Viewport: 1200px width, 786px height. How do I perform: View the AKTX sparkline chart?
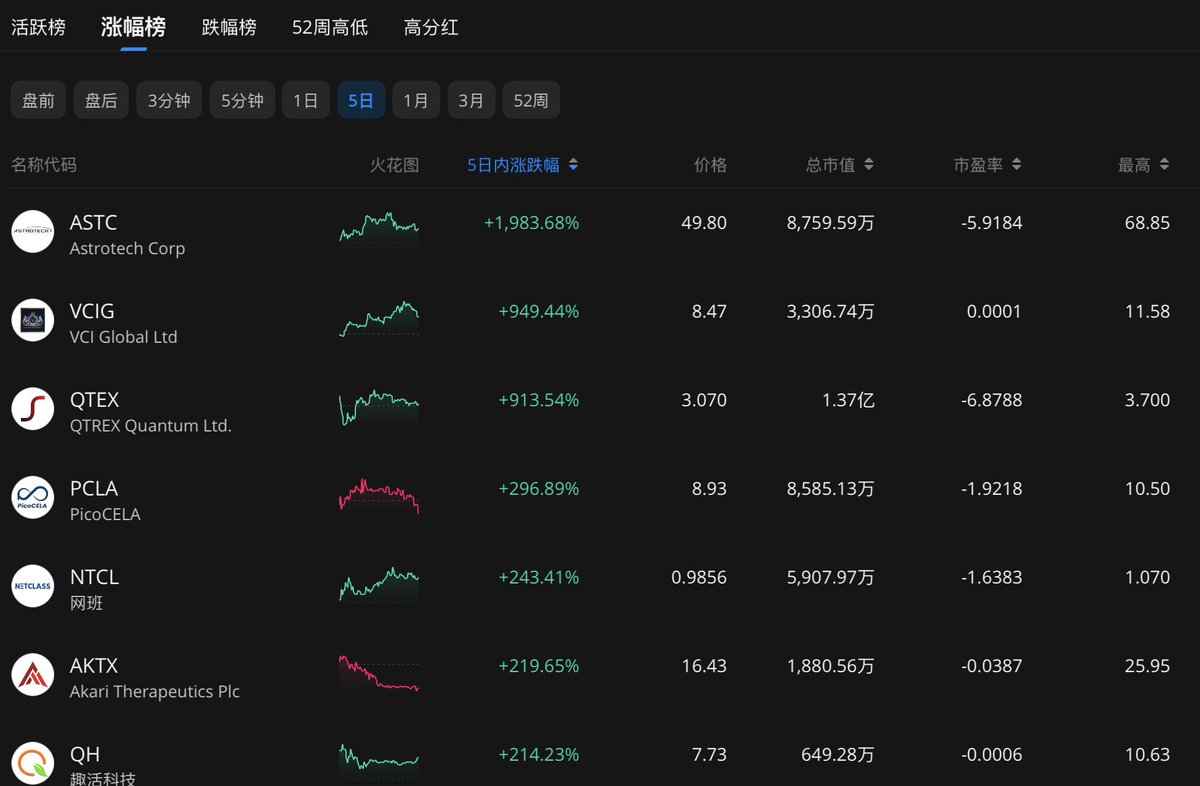(x=379, y=673)
